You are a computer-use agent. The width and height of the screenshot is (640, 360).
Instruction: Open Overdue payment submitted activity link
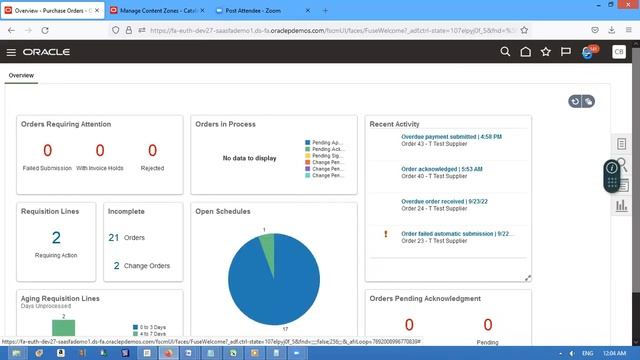[x=451, y=137]
